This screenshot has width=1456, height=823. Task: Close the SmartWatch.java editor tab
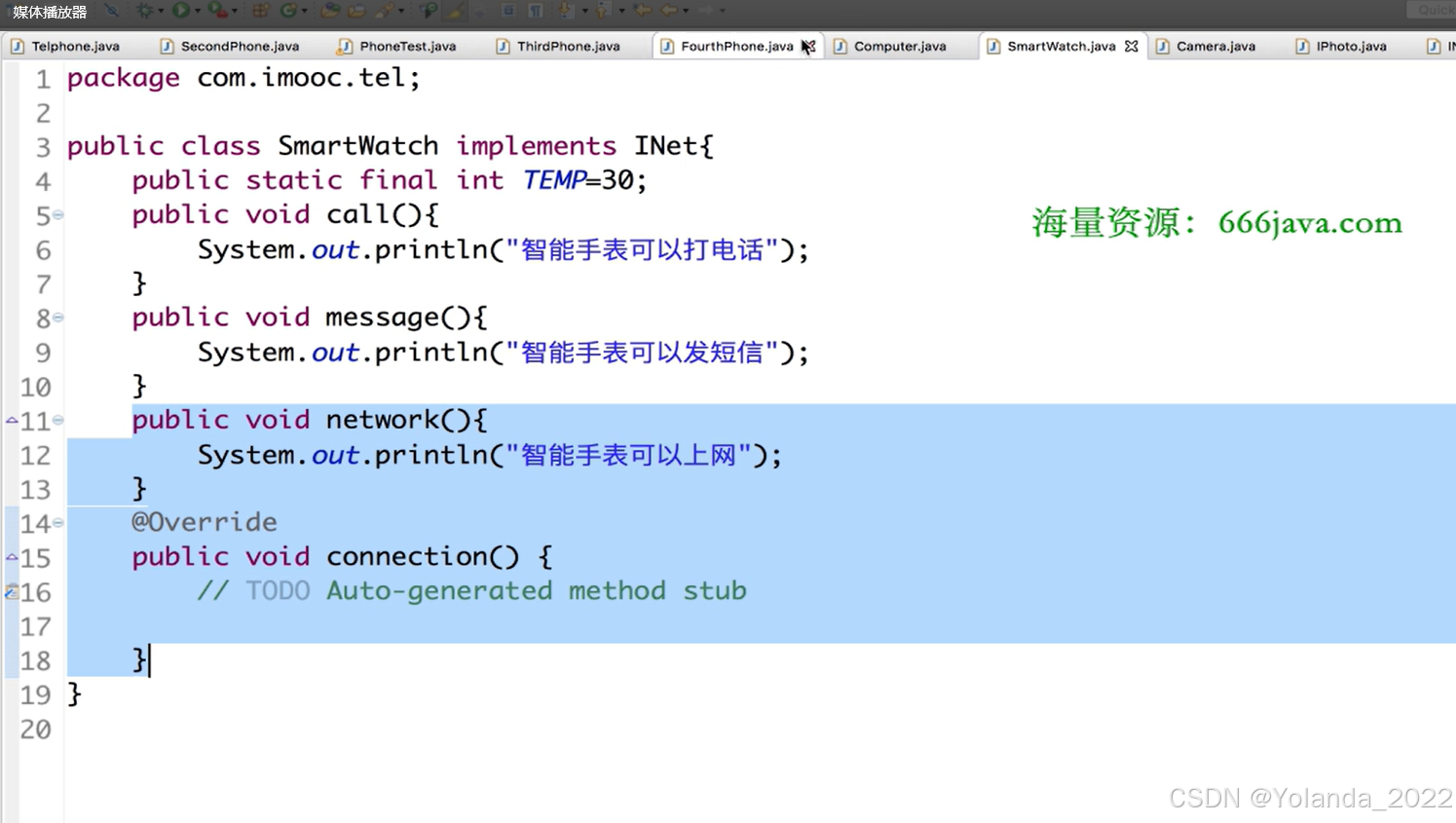click(x=1131, y=46)
